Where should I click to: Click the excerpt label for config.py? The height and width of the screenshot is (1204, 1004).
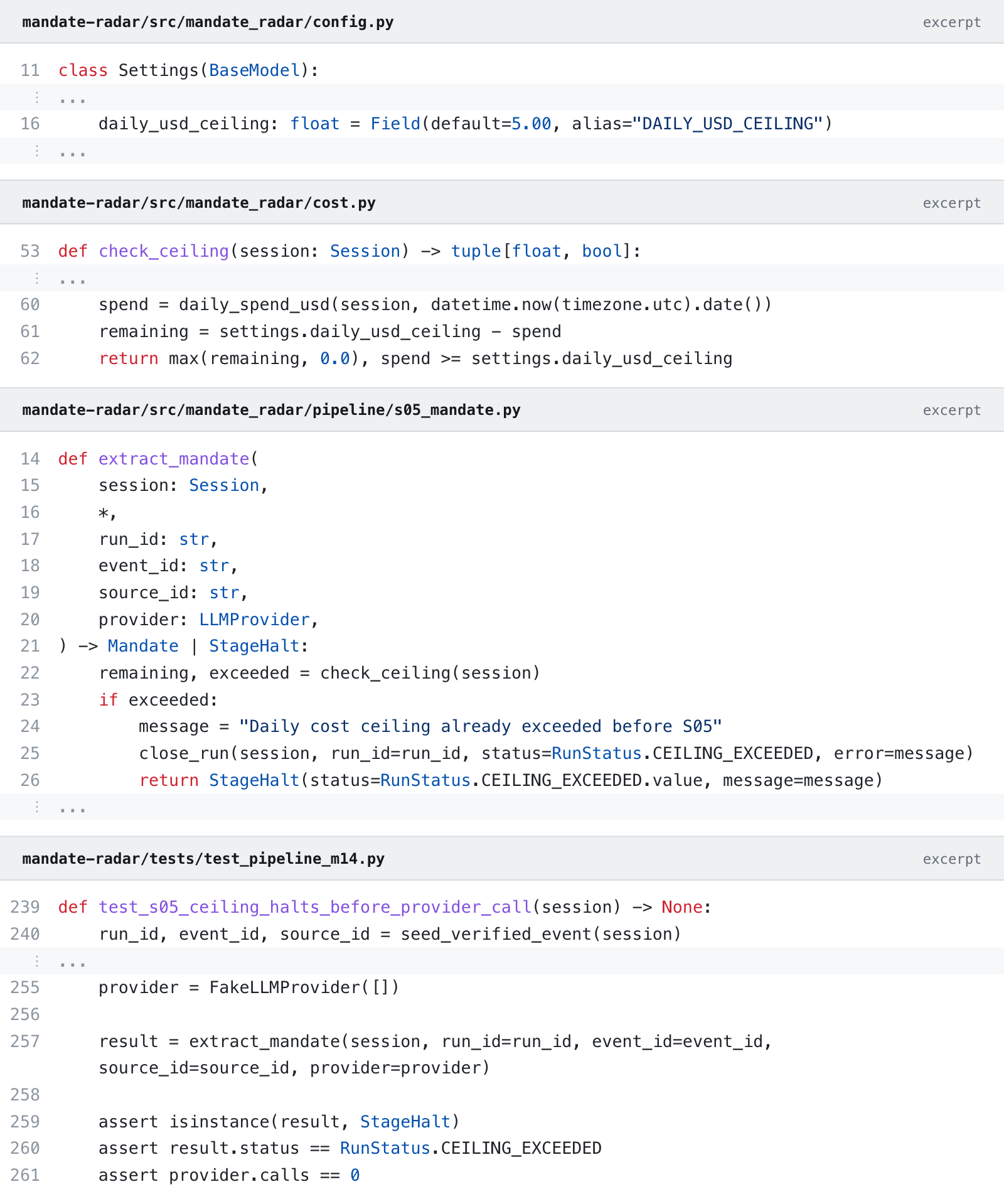[x=951, y=22]
